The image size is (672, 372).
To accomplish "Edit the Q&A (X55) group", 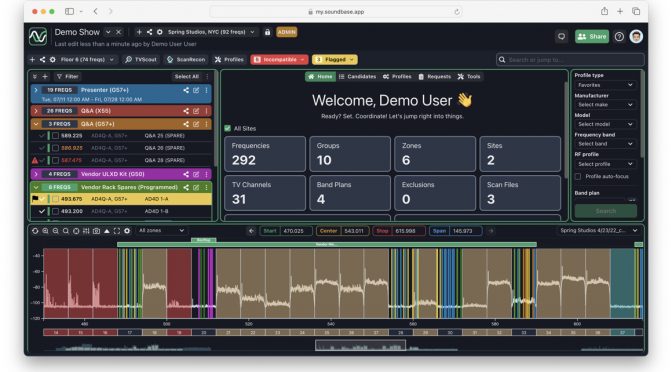I will pyautogui.click(x=196, y=111).
